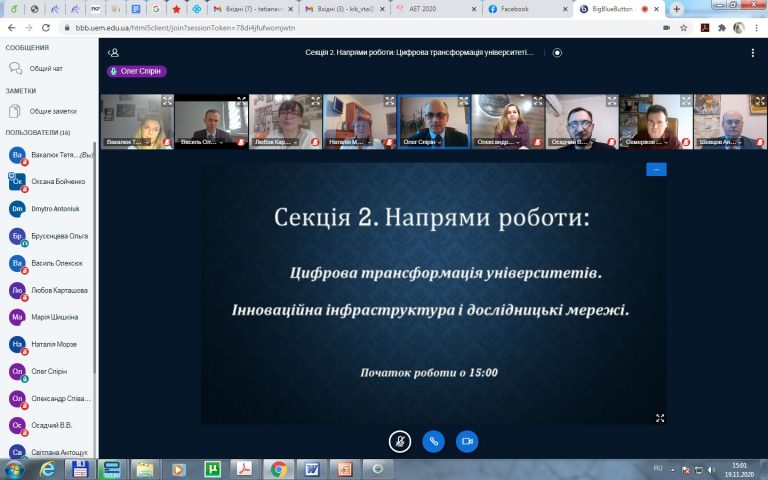
Task: Toggle the user list panel icon
Action: (114, 53)
